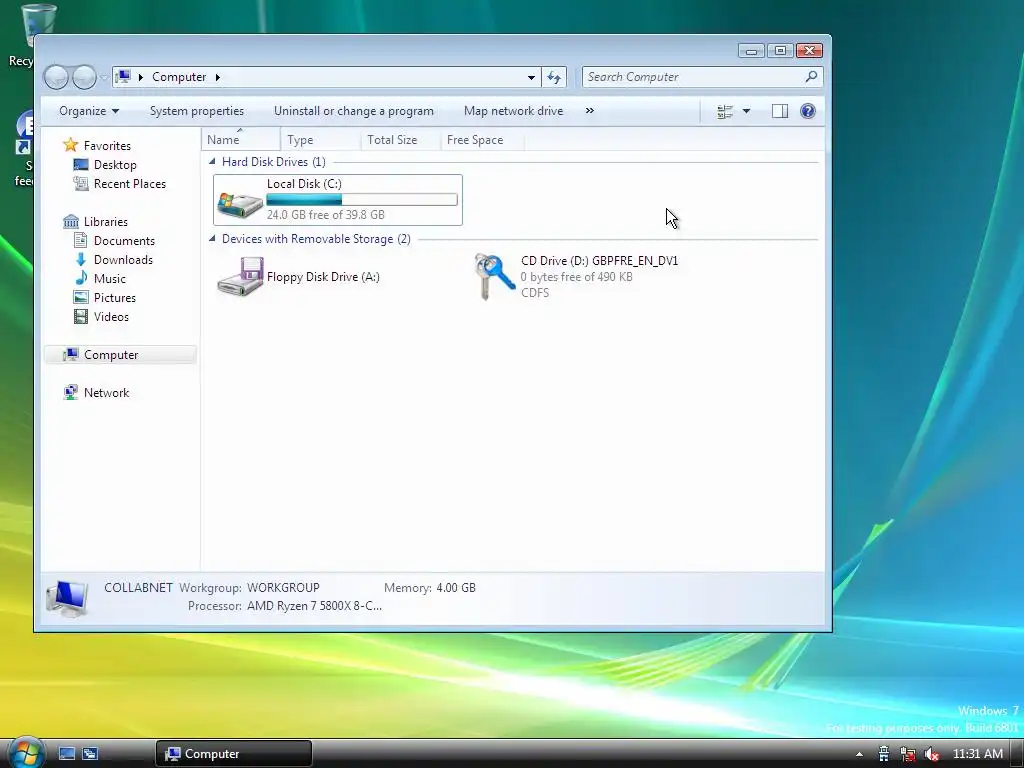Select the CD Drive (D:) keys icon
The width and height of the screenshot is (1024, 768).
click(x=494, y=277)
